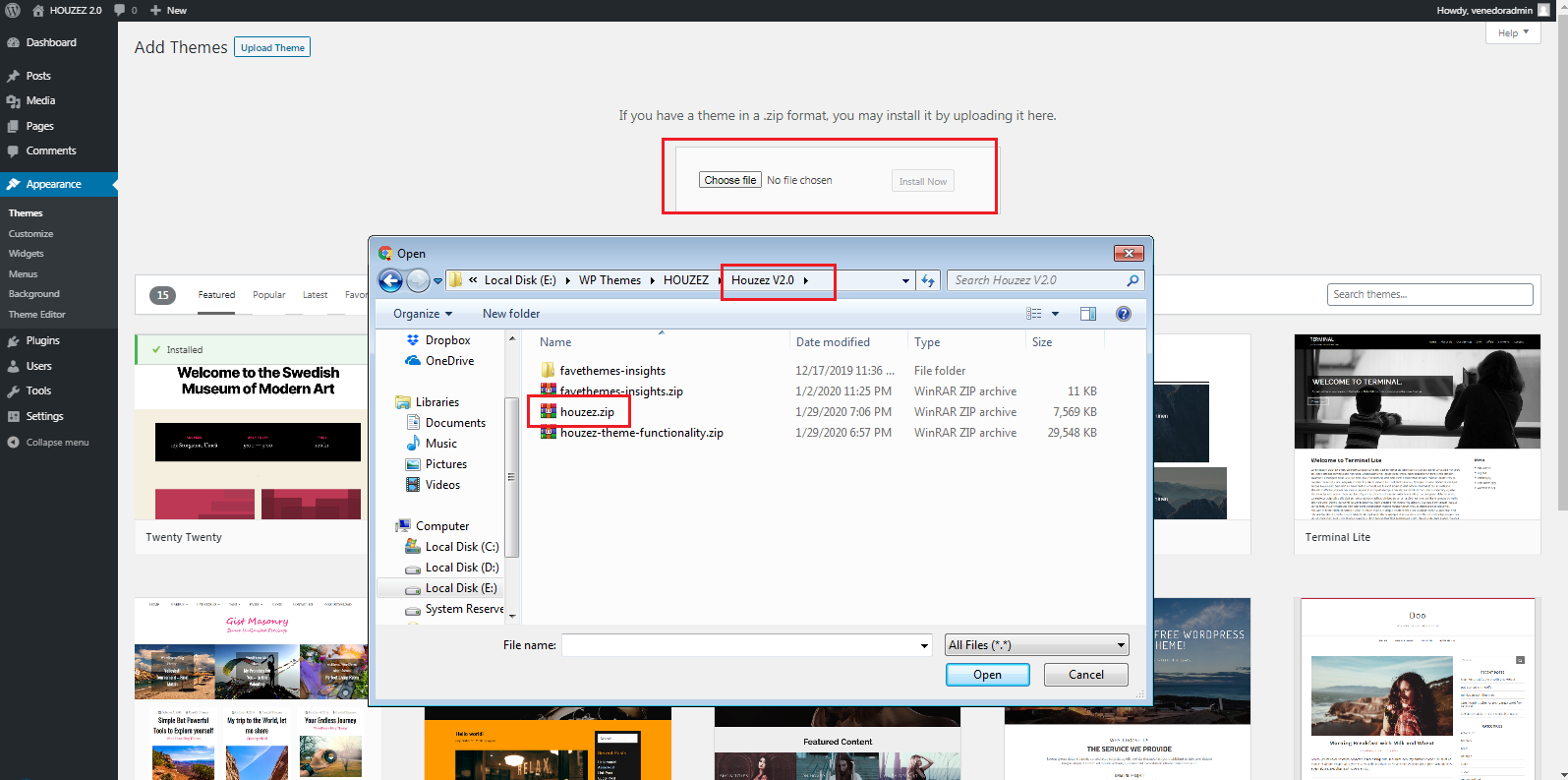
Task: Open the Terminal Lite theme thumbnail
Action: (x=1418, y=427)
